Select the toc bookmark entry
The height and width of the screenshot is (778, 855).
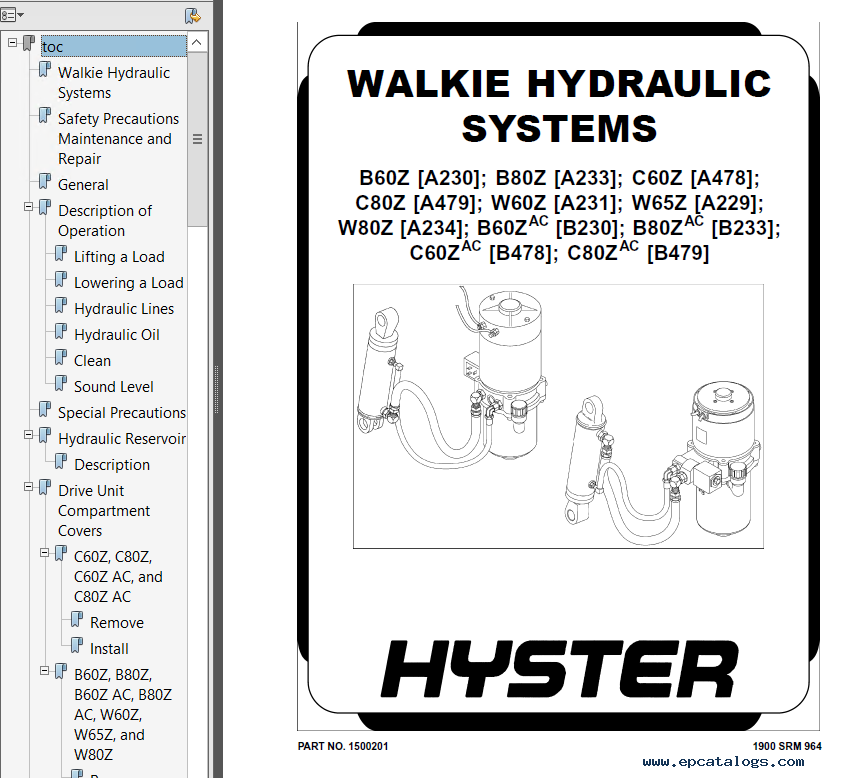[x=113, y=47]
